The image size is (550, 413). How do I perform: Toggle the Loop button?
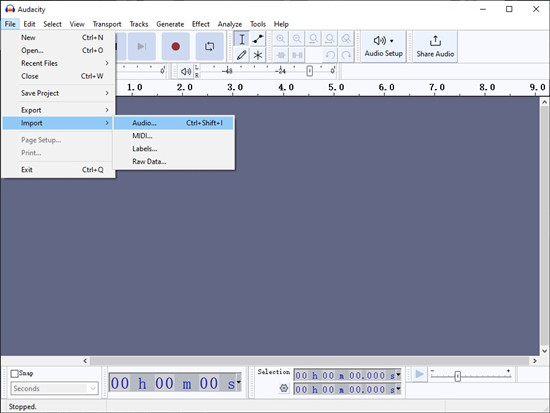pyautogui.click(x=209, y=46)
